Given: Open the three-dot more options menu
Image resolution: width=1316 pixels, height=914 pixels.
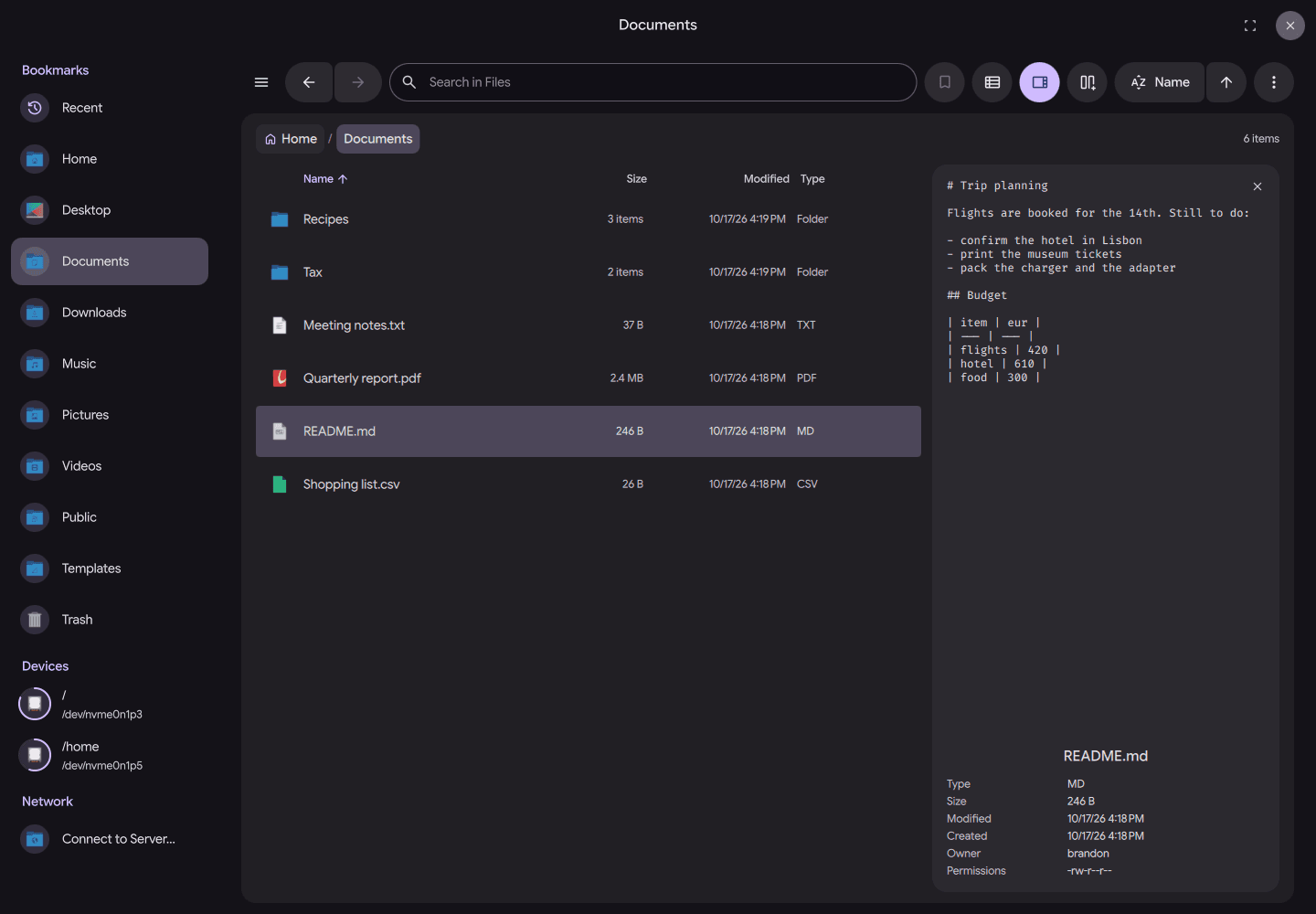Looking at the screenshot, I should coord(1274,82).
